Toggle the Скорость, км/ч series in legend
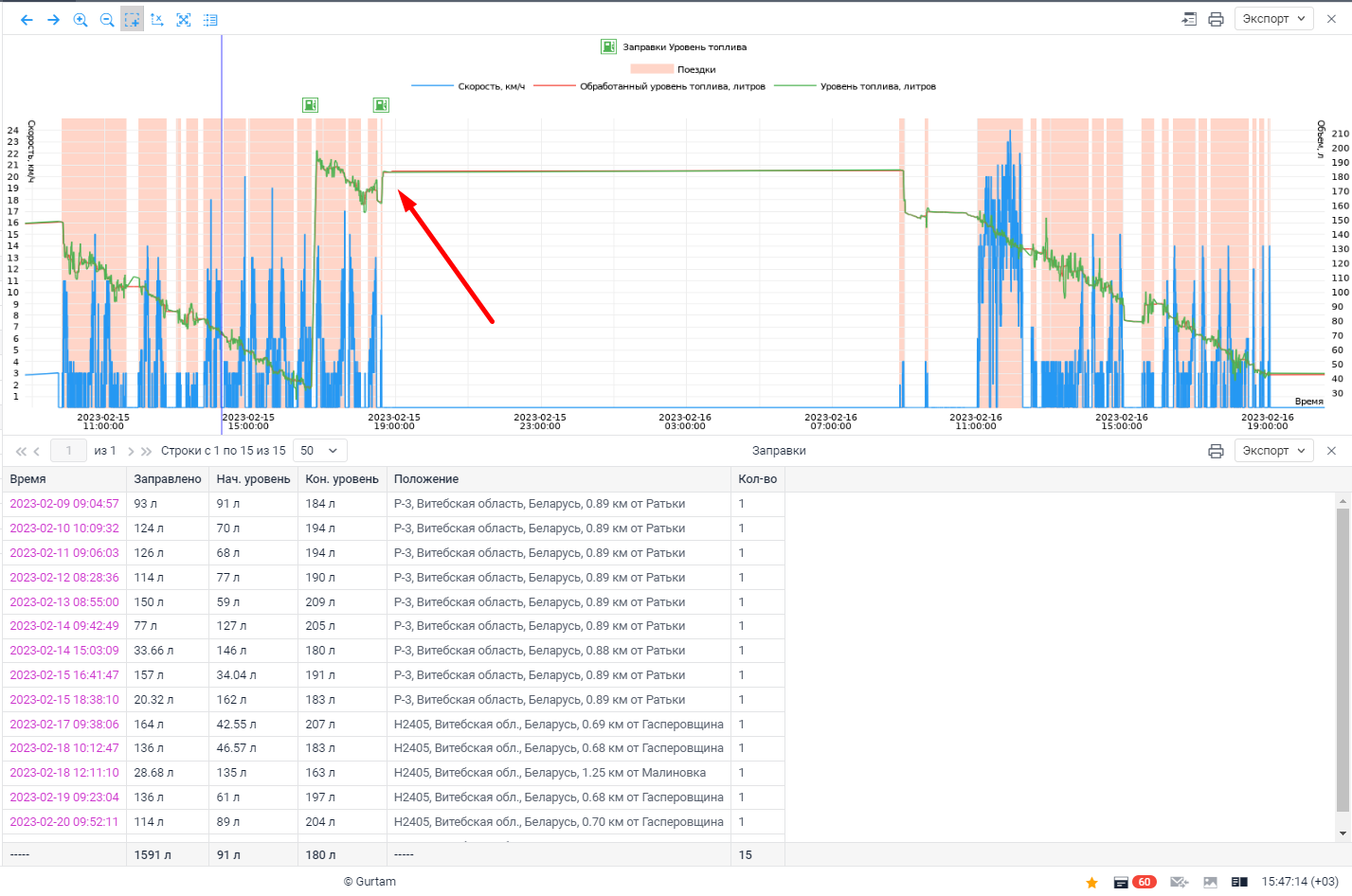Viewport: 1352px width, 896px height. (x=468, y=86)
